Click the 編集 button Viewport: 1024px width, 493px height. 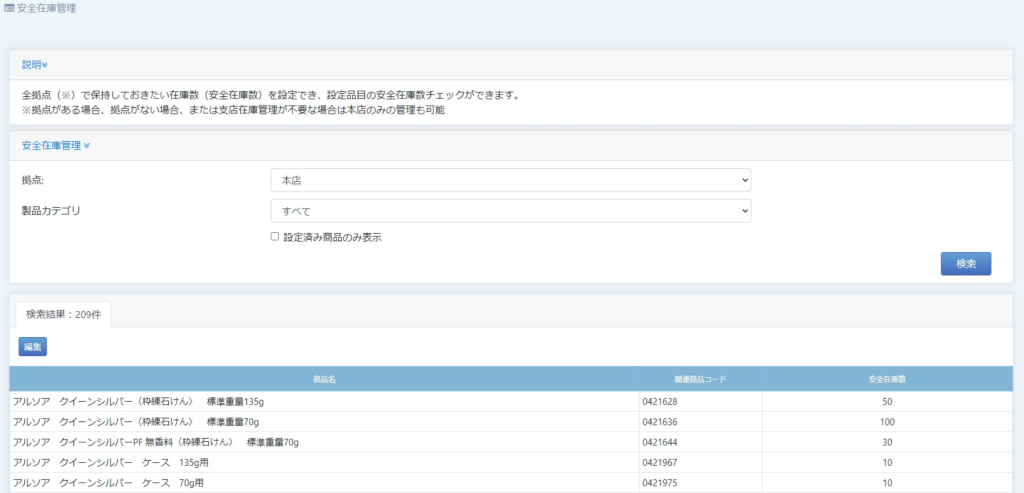pyautogui.click(x=32, y=346)
